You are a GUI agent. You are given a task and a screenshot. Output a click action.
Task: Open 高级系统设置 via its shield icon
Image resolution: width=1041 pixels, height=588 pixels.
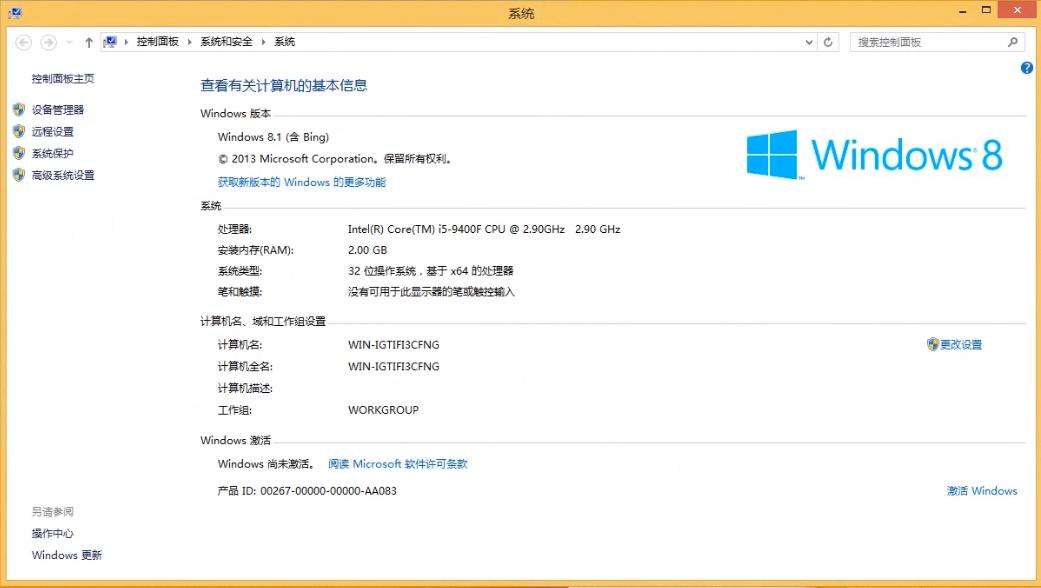tap(19, 173)
